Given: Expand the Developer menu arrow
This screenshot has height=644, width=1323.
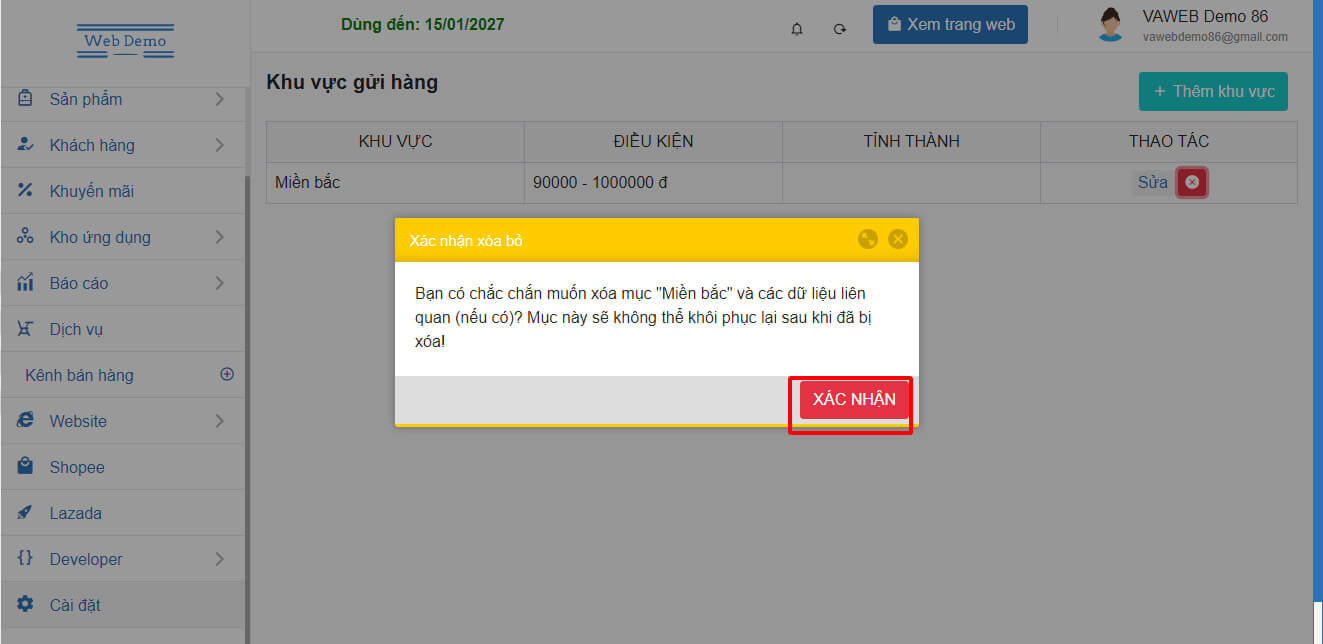Looking at the screenshot, I should pyautogui.click(x=219, y=559).
